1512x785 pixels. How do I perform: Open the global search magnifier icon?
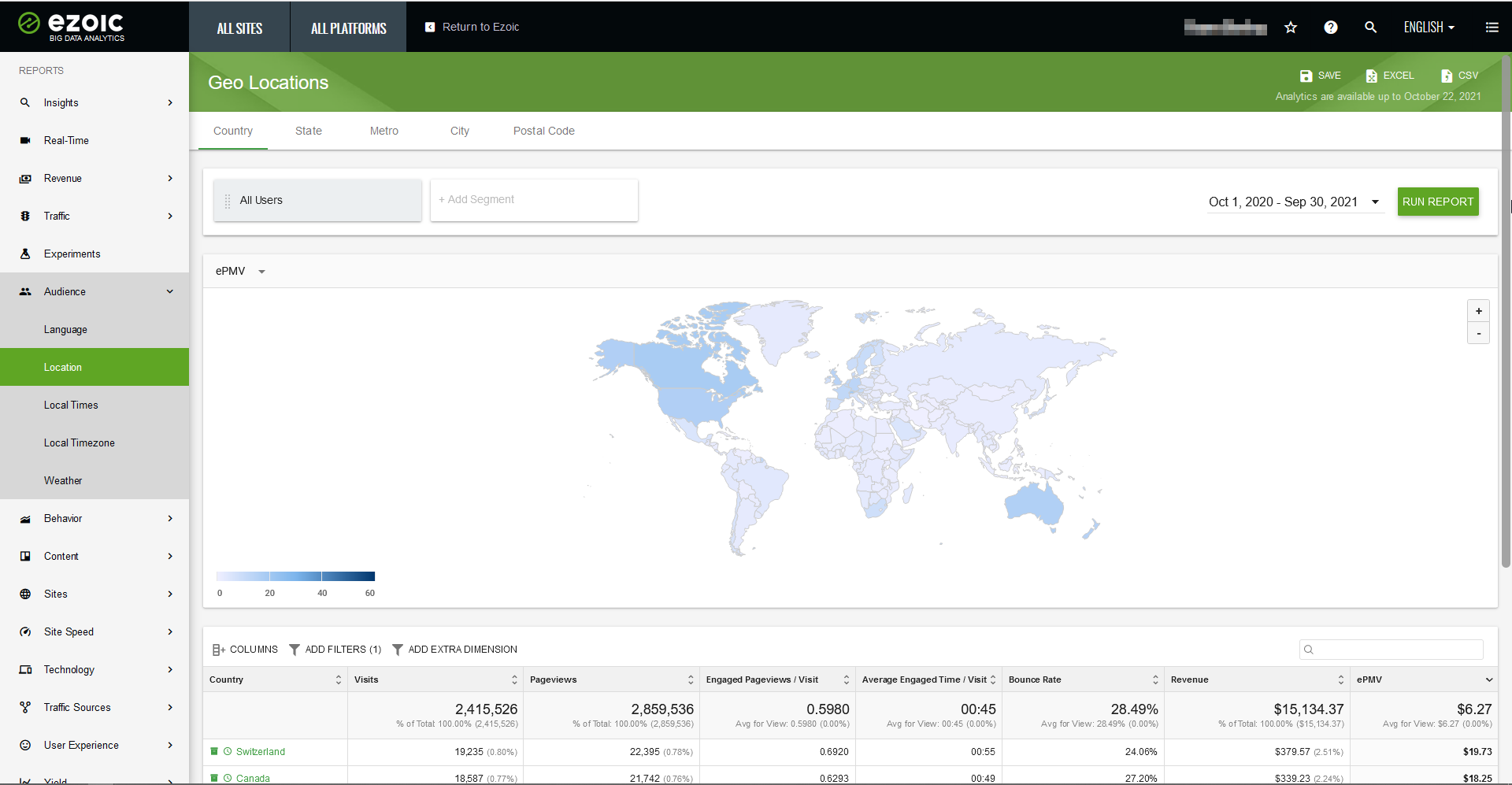[x=1370, y=27]
